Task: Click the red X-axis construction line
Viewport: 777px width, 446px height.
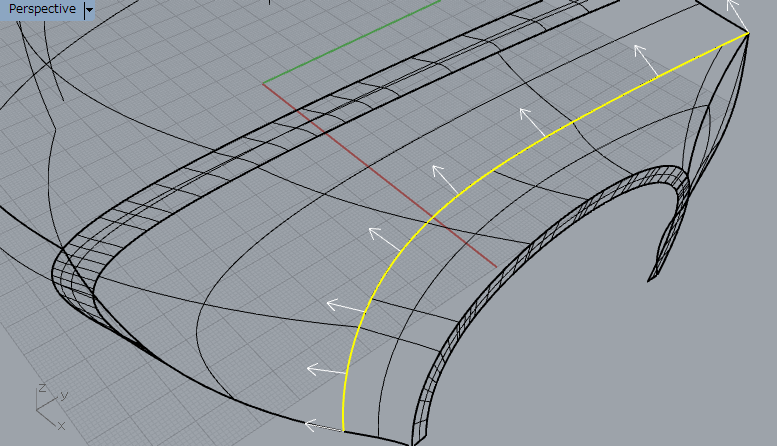Action: coord(380,175)
